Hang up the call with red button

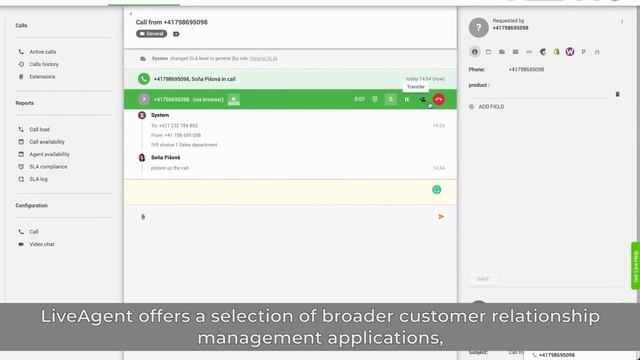439,99
